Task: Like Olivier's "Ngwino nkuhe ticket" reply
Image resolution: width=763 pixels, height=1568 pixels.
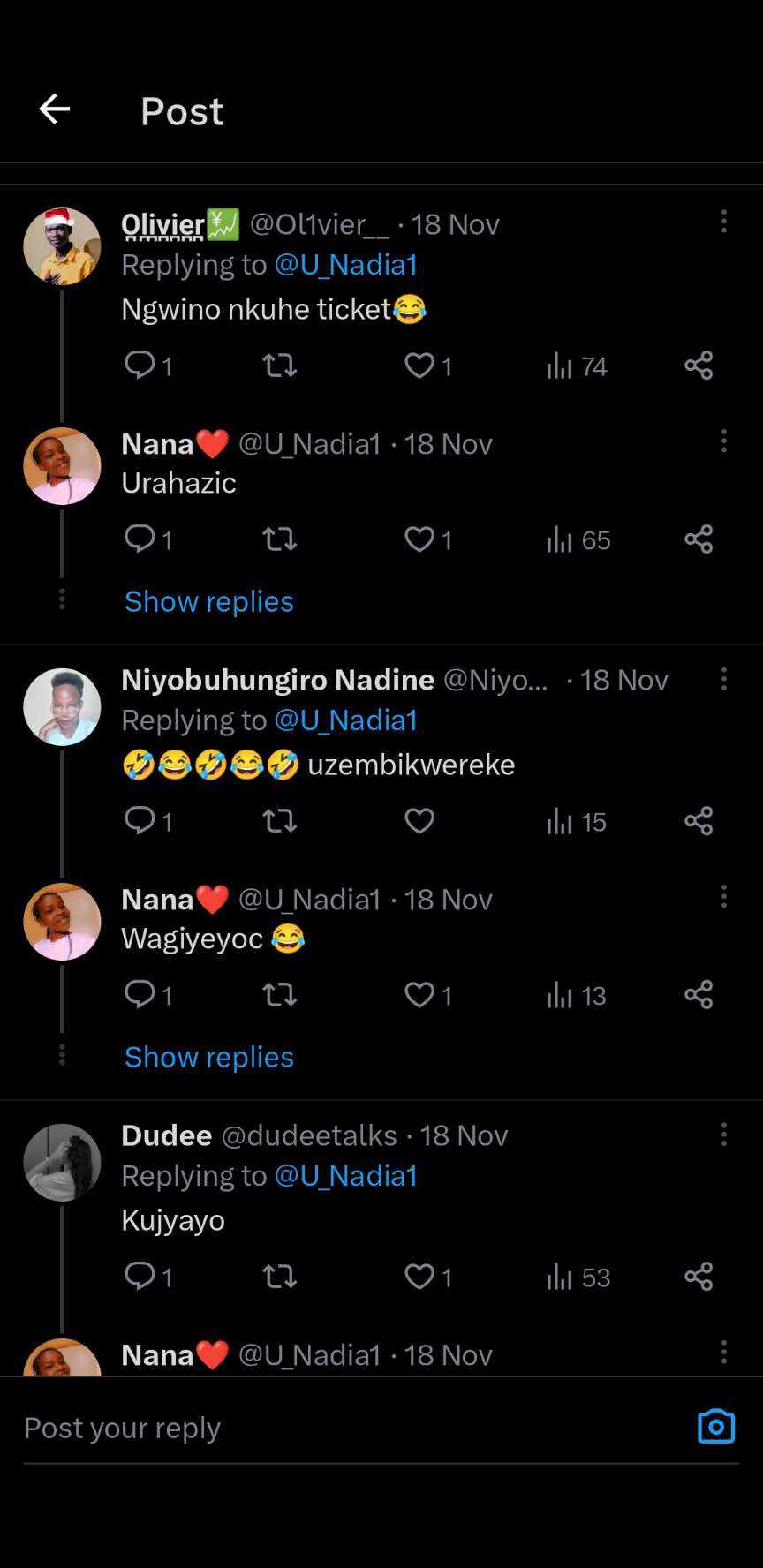Action: click(419, 366)
